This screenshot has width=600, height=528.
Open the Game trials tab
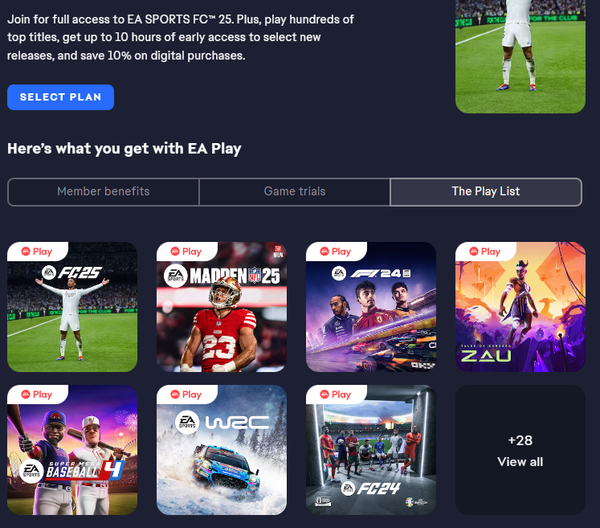(295, 191)
